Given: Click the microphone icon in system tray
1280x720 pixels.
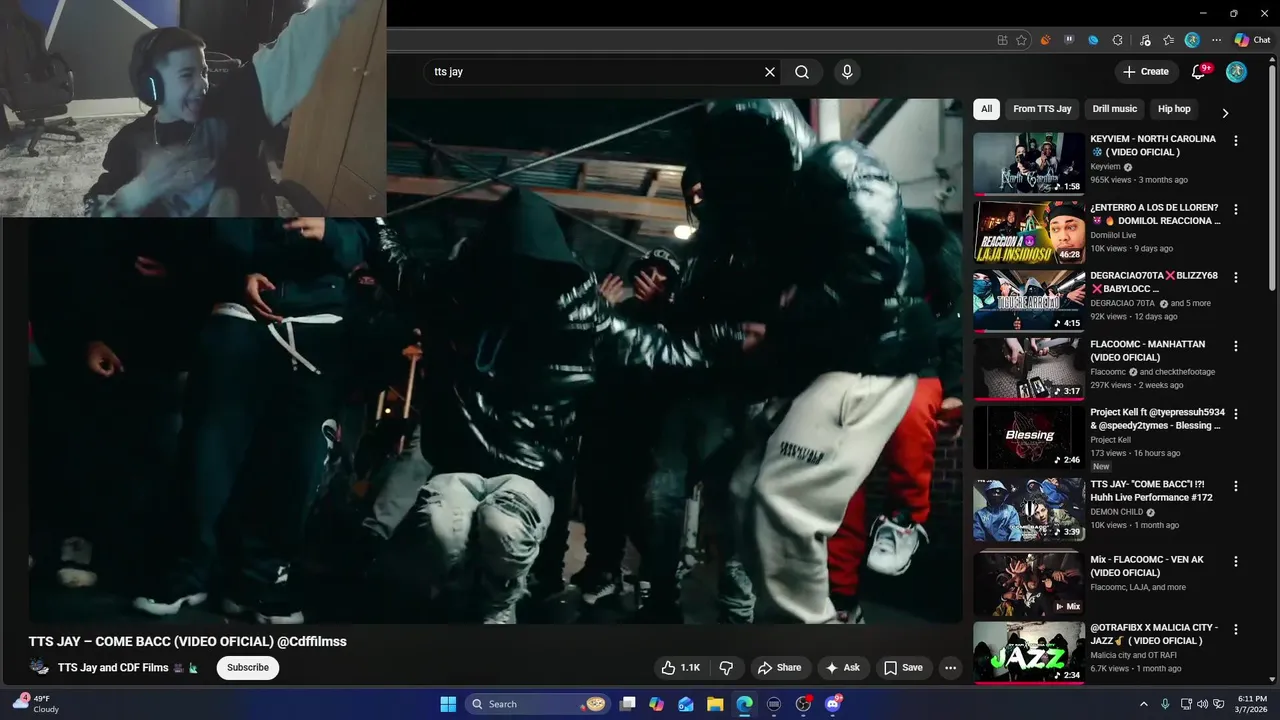Looking at the screenshot, I should (x=1166, y=704).
